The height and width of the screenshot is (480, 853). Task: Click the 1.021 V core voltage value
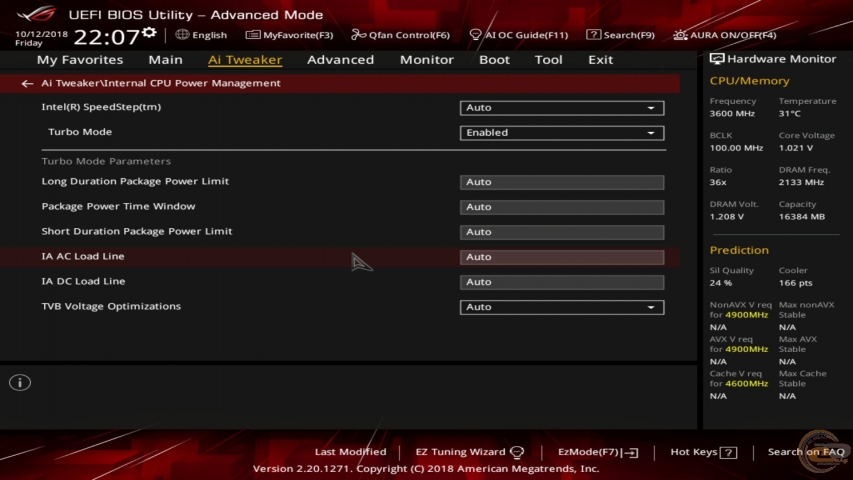tap(795, 148)
